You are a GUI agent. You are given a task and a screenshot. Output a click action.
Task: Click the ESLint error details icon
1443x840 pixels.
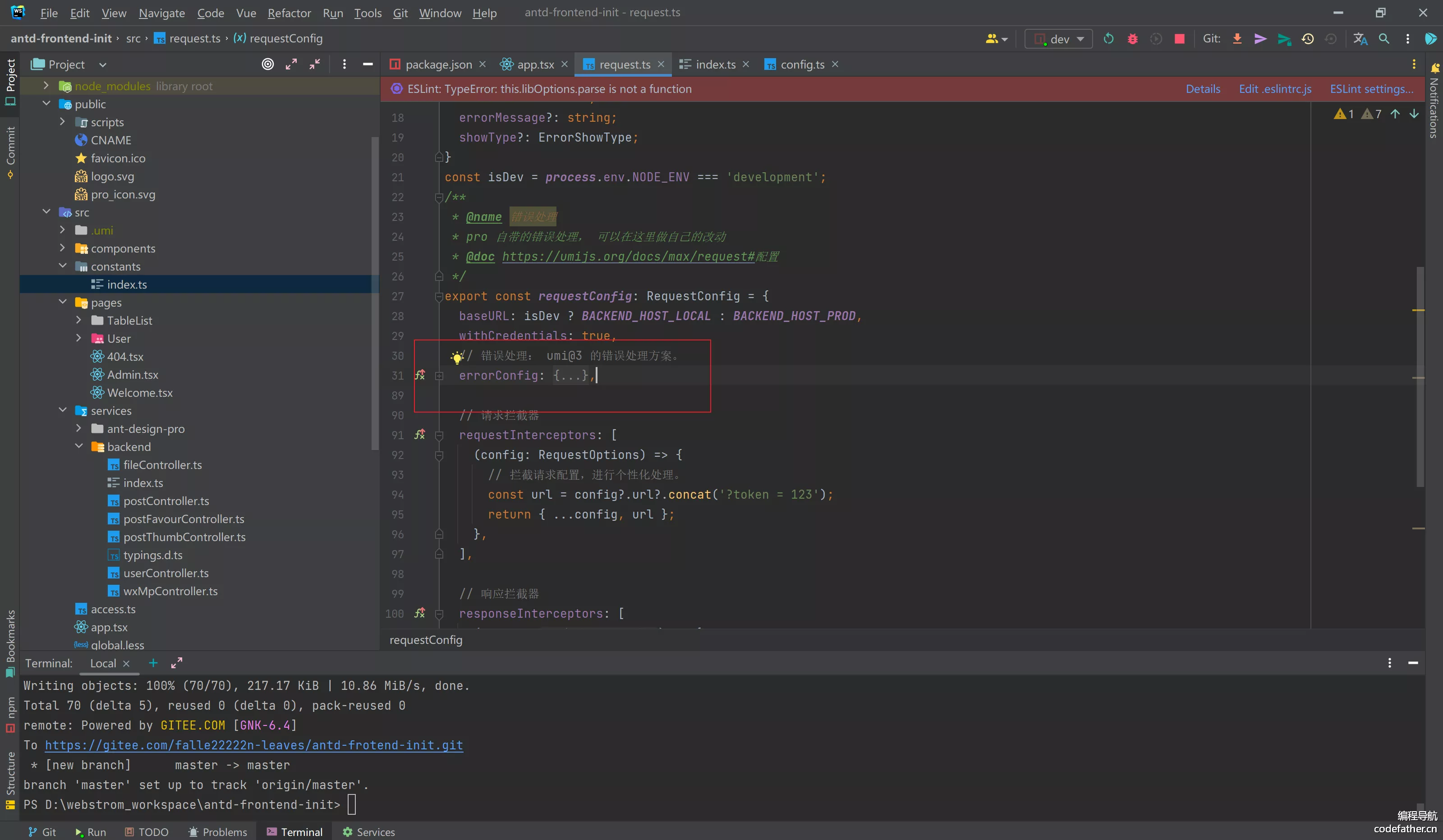(1202, 89)
